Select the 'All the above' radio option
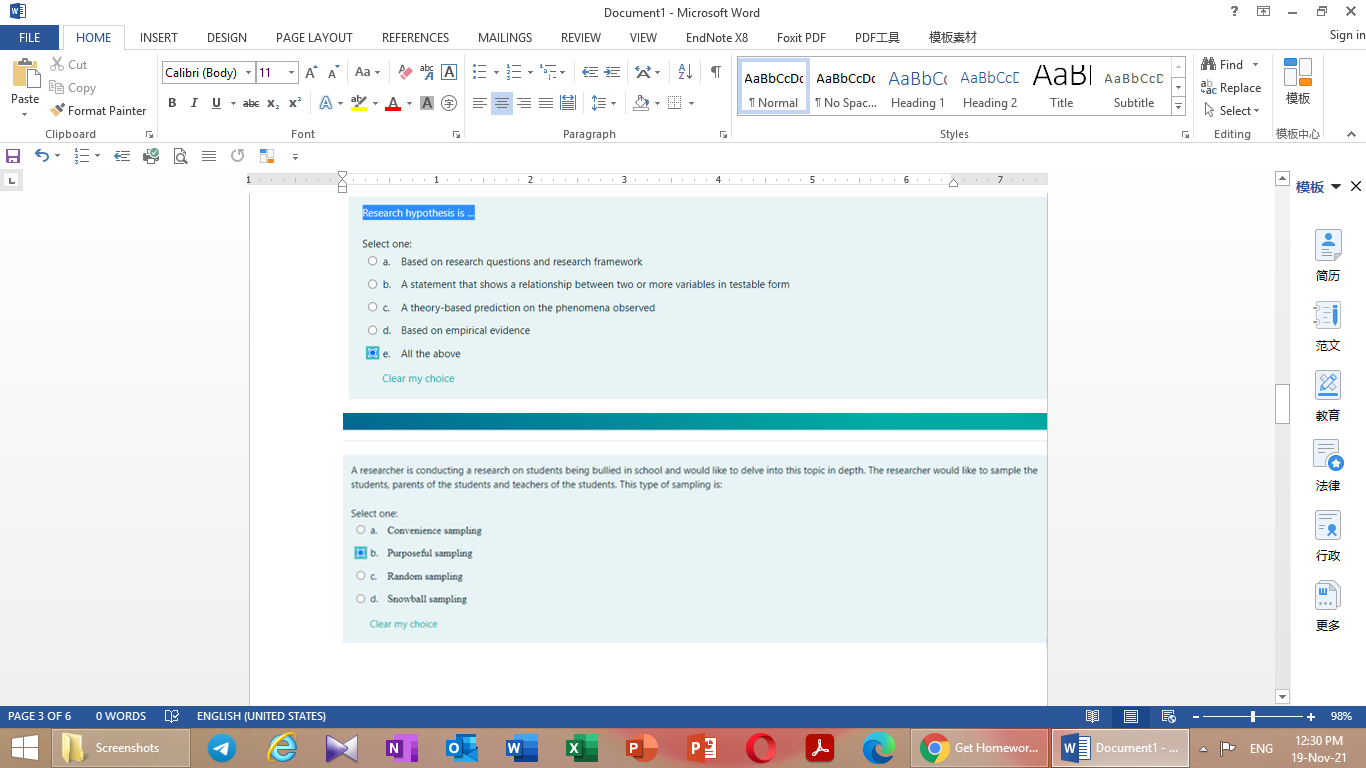Screen dimensions: 1366x768 click(372, 353)
